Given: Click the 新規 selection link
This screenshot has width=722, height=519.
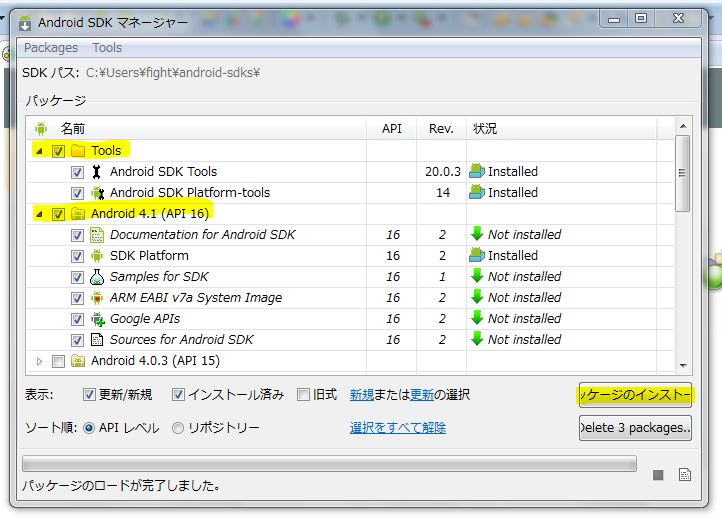Looking at the screenshot, I should point(362,395).
